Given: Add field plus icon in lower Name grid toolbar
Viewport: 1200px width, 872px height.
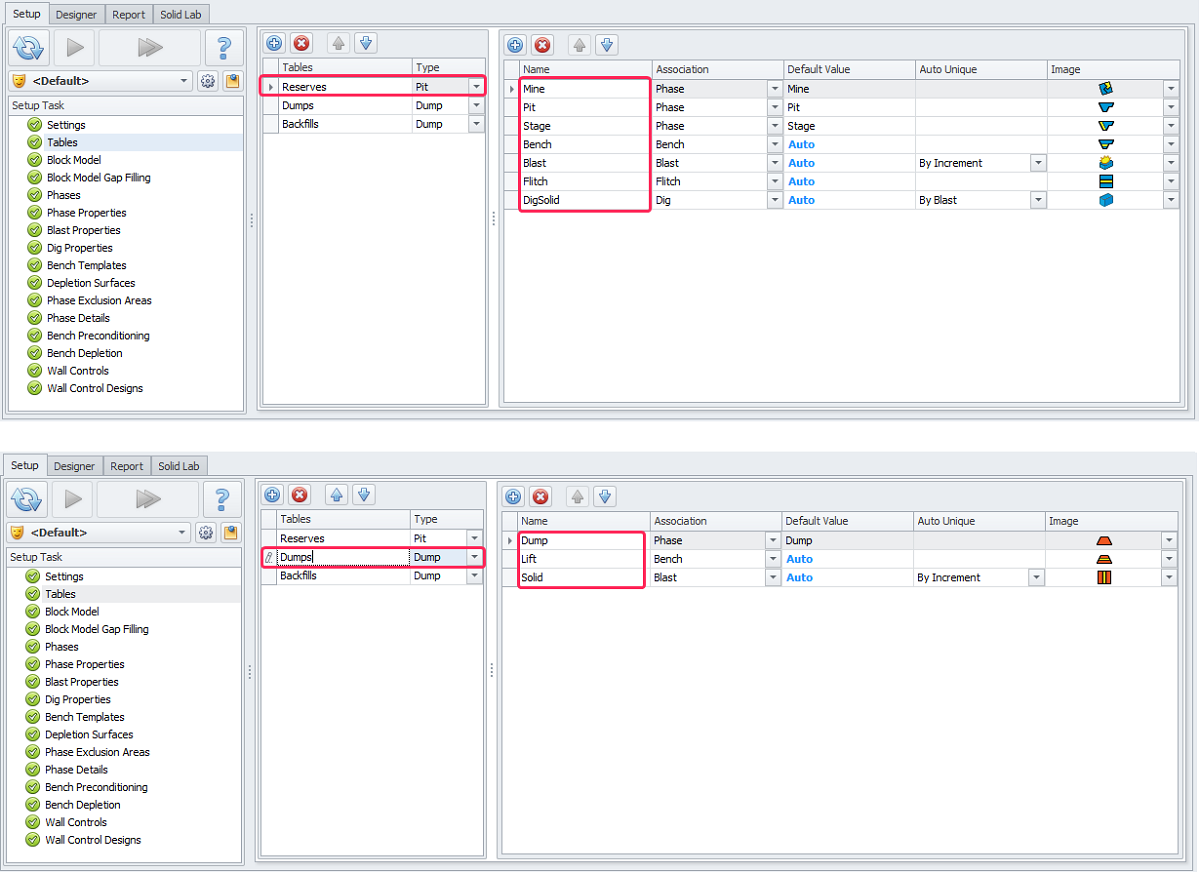Looking at the screenshot, I should point(514,496).
